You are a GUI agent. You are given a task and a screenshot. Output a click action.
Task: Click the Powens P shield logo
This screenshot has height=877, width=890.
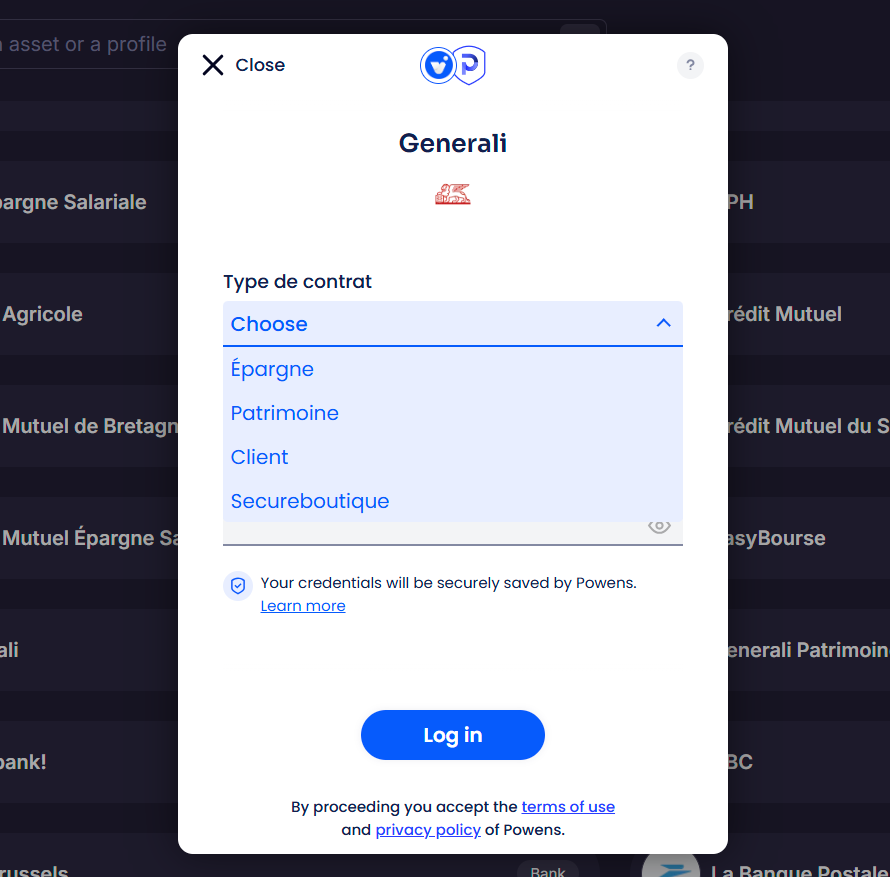(x=470, y=65)
